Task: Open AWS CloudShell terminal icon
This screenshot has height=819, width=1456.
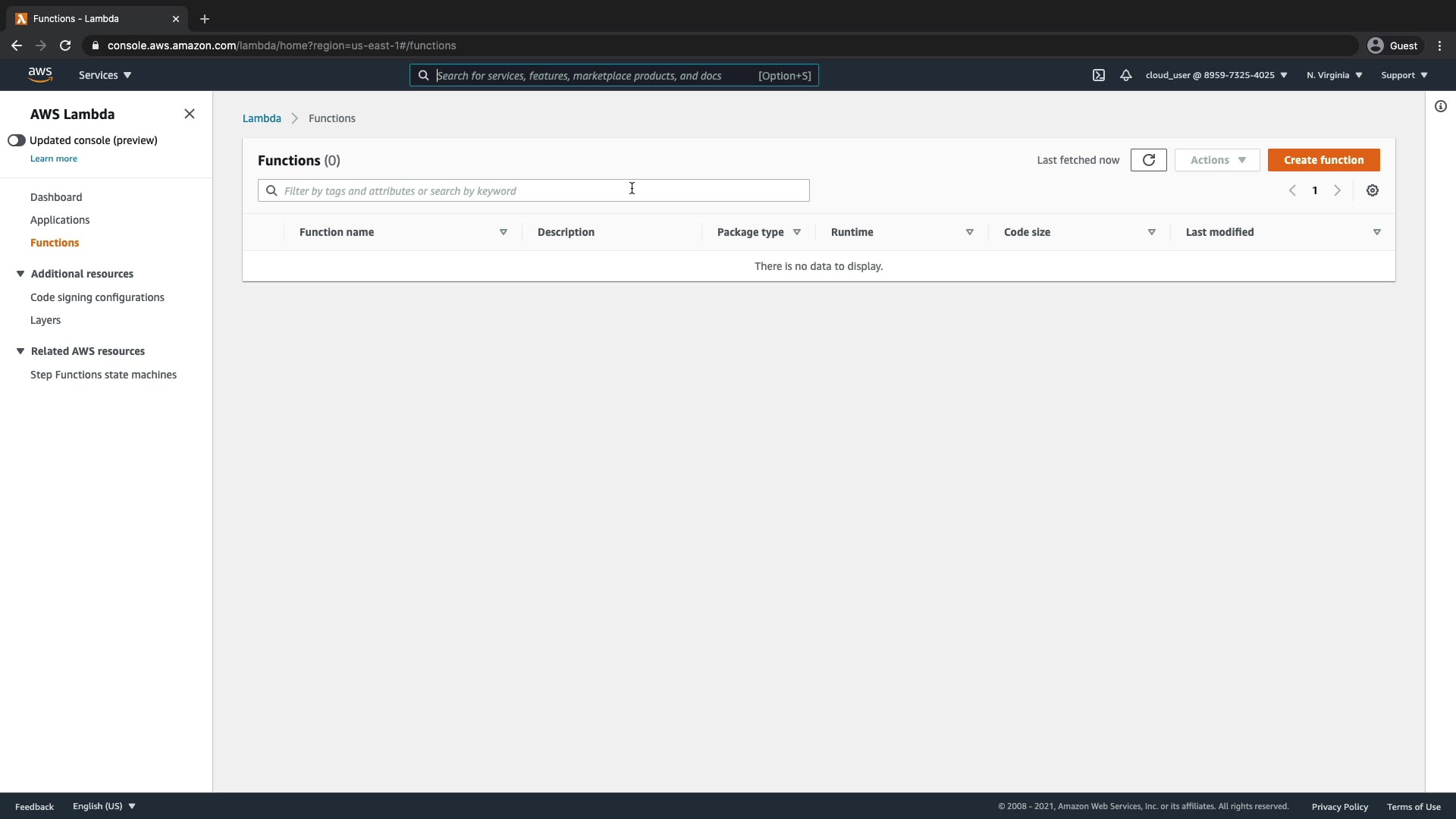Action: [x=1099, y=75]
